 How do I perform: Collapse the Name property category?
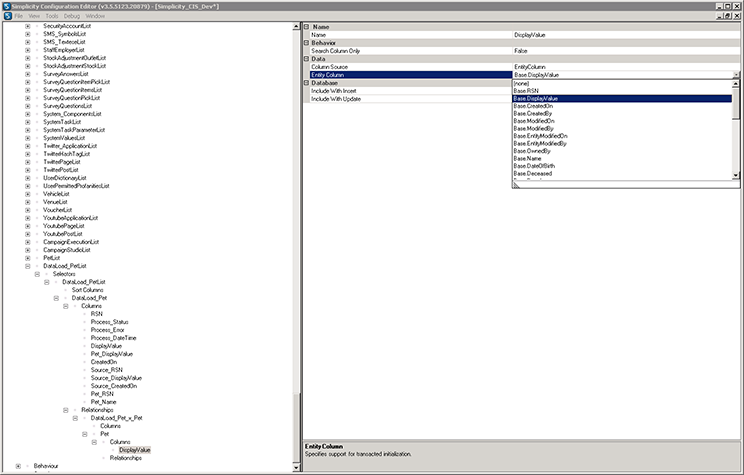pos(307,27)
